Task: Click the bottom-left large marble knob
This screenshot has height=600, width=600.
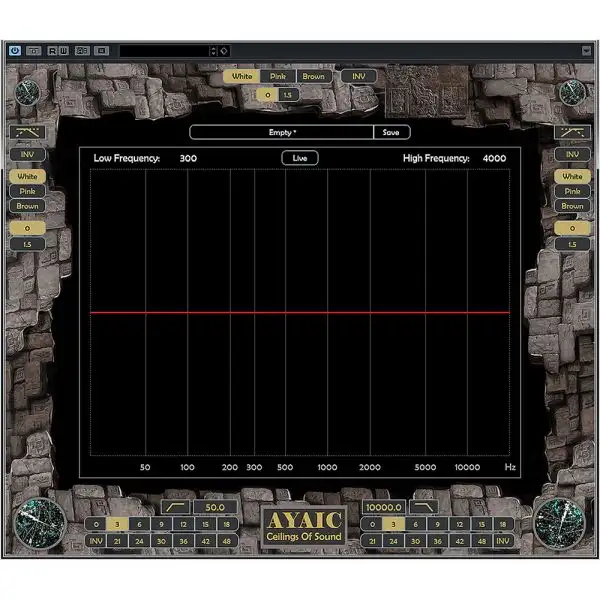Action: tap(40, 523)
